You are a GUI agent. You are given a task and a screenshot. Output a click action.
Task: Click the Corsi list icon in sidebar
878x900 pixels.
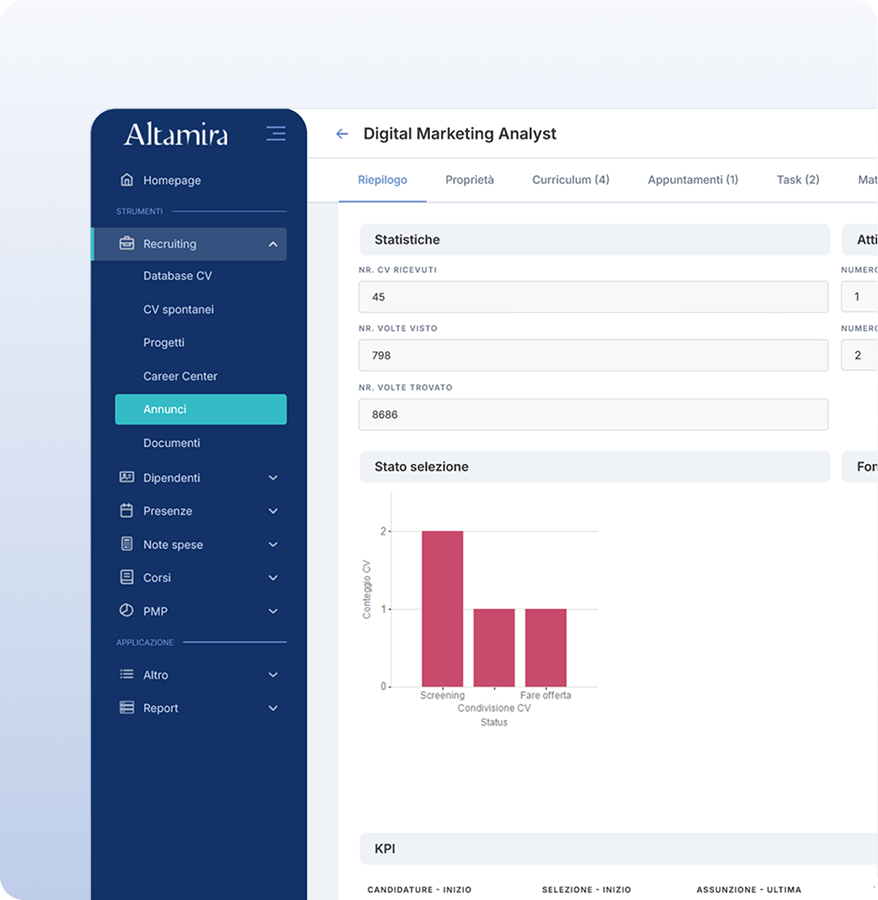click(127, 578)
